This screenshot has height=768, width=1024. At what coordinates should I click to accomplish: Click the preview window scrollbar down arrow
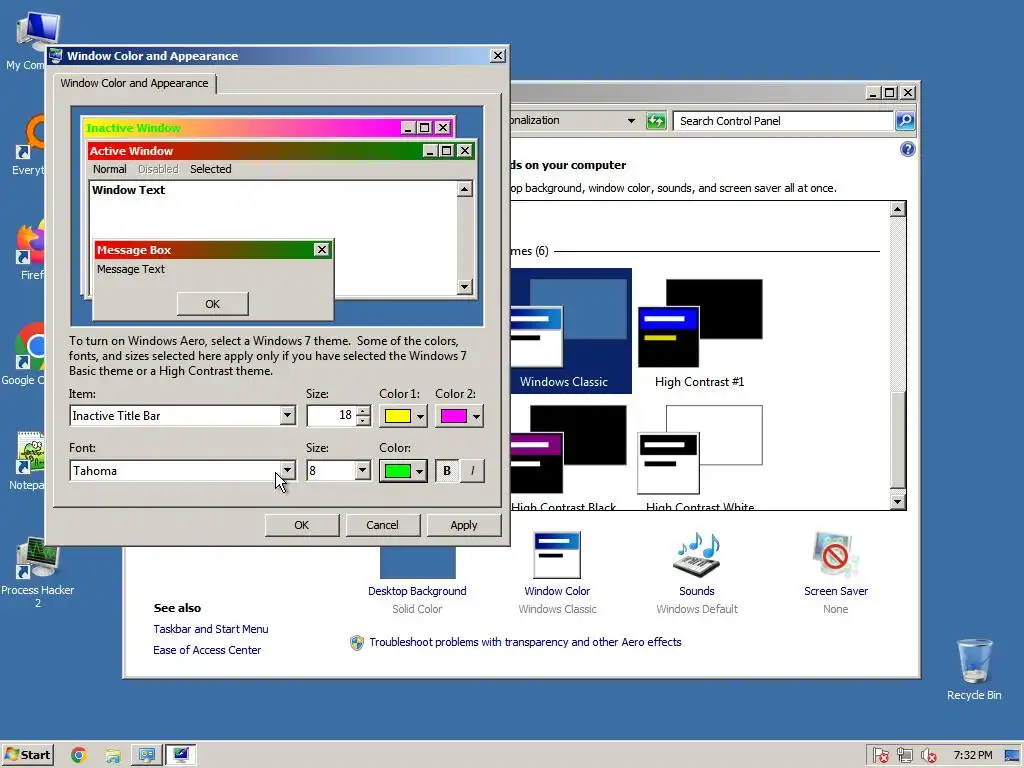tap(464, 286)
